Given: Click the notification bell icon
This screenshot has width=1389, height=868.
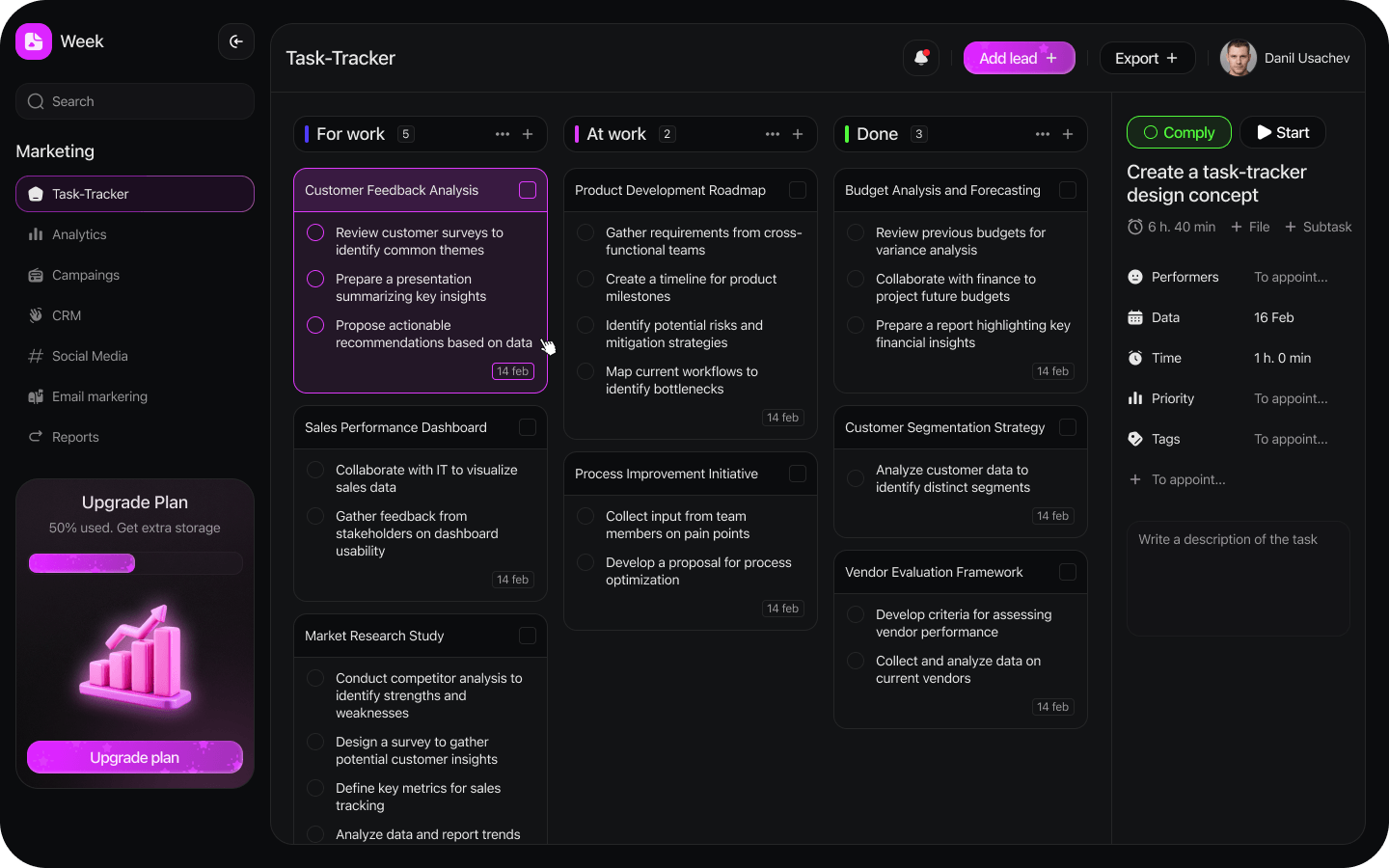Looking at the screenshot, I should (x=921, y=58).
